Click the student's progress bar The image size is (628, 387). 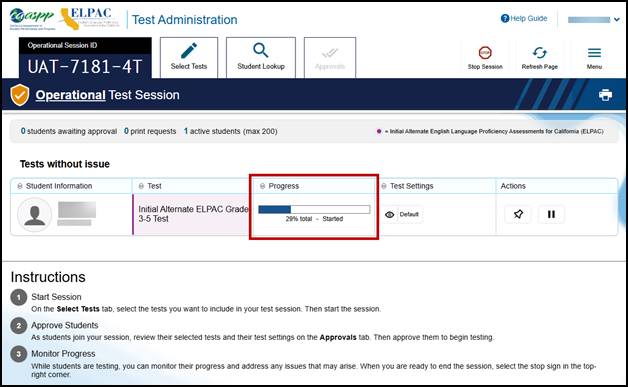[314, 209]
